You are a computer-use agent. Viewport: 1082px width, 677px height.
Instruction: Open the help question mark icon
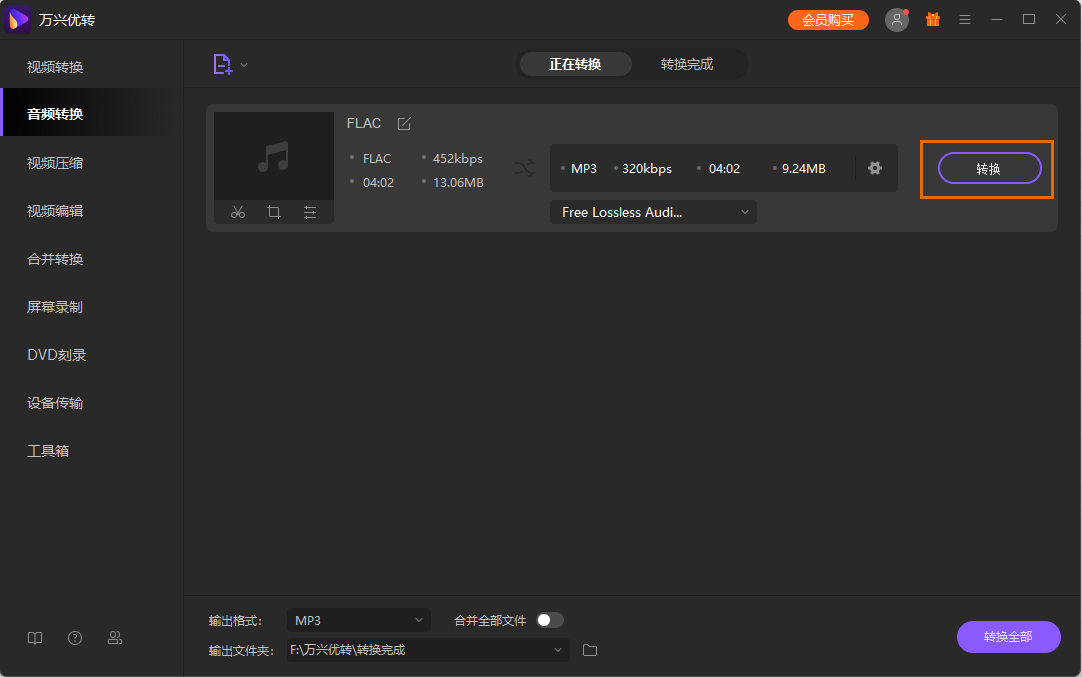(75, 638)
